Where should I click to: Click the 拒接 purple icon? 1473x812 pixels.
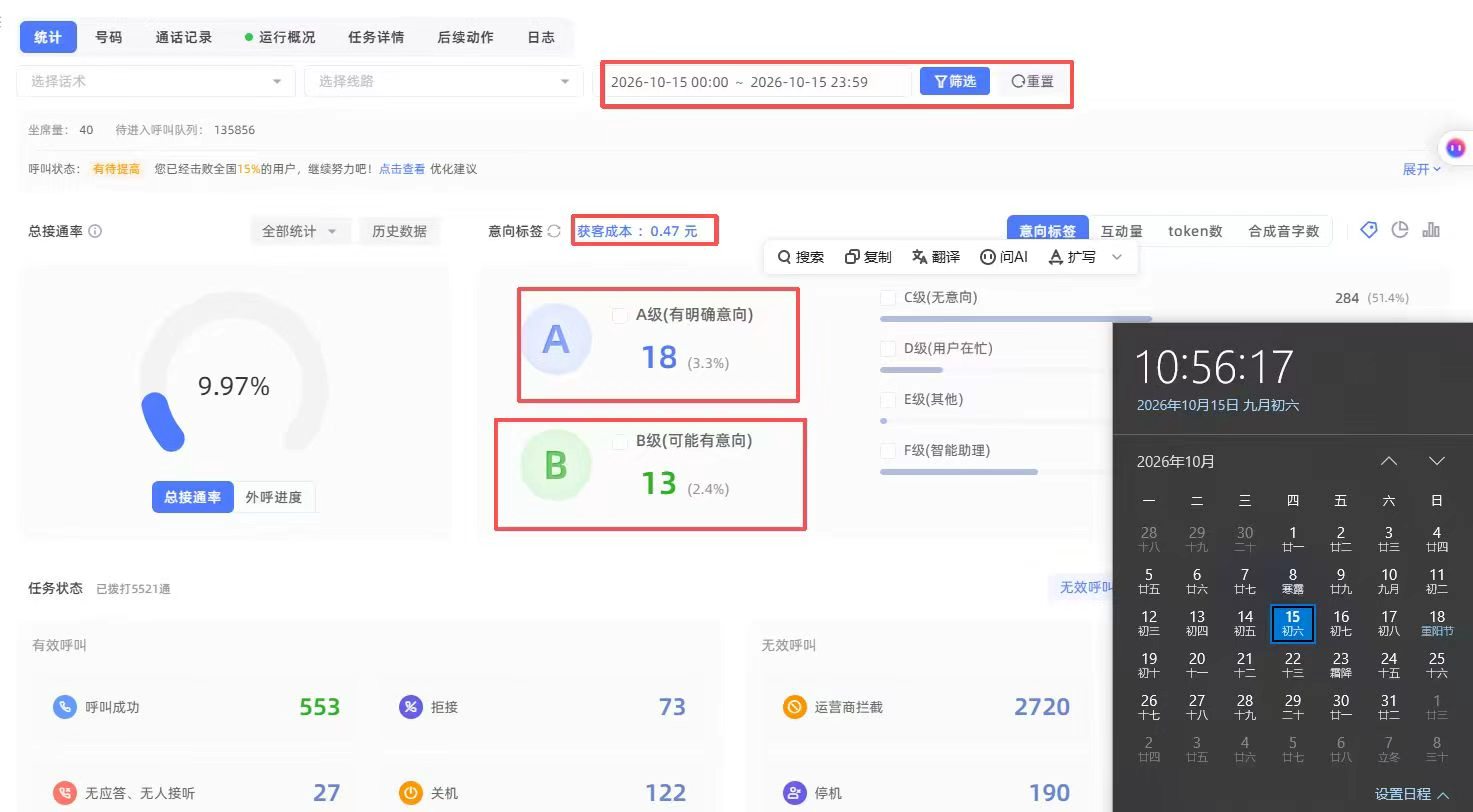[x=410, y=707]
